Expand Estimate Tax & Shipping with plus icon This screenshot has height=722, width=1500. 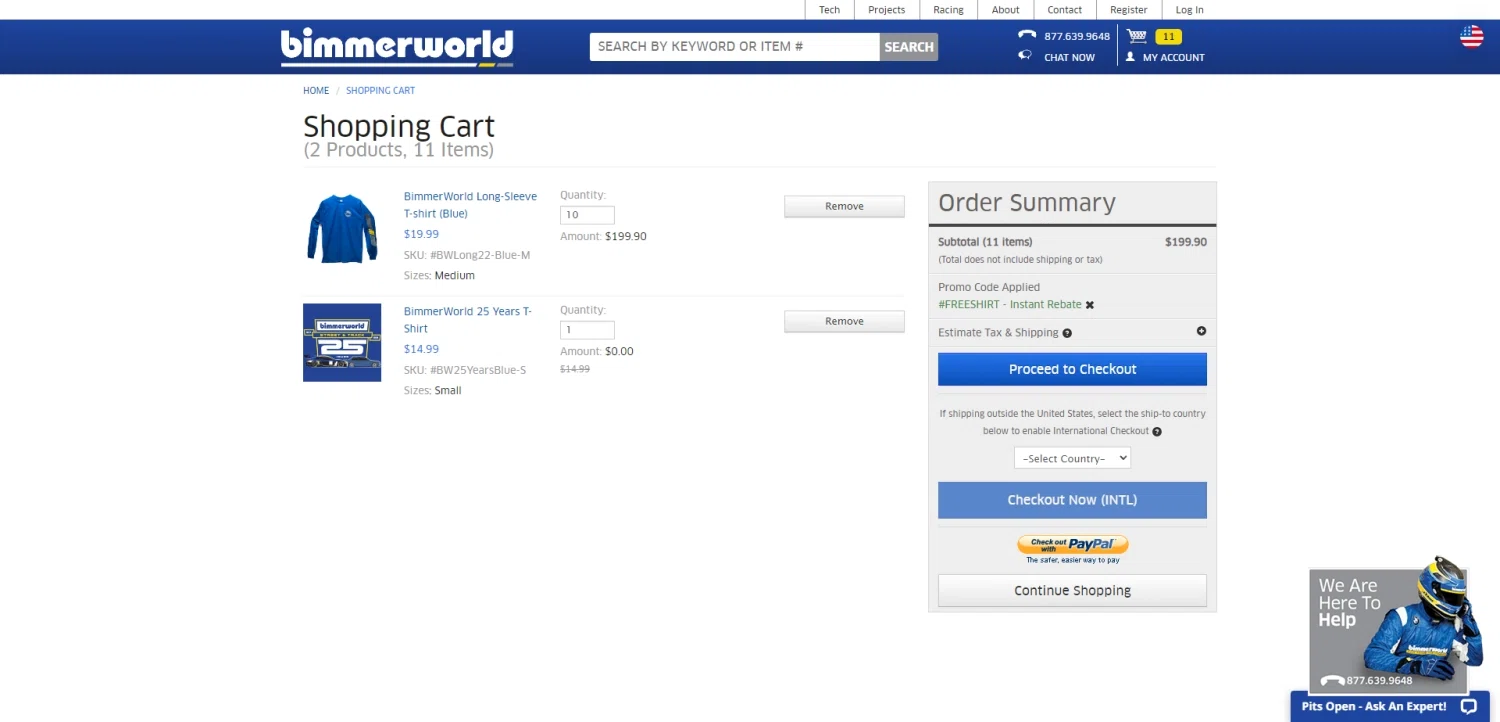pyautogui.click(x=1201, y=331)
